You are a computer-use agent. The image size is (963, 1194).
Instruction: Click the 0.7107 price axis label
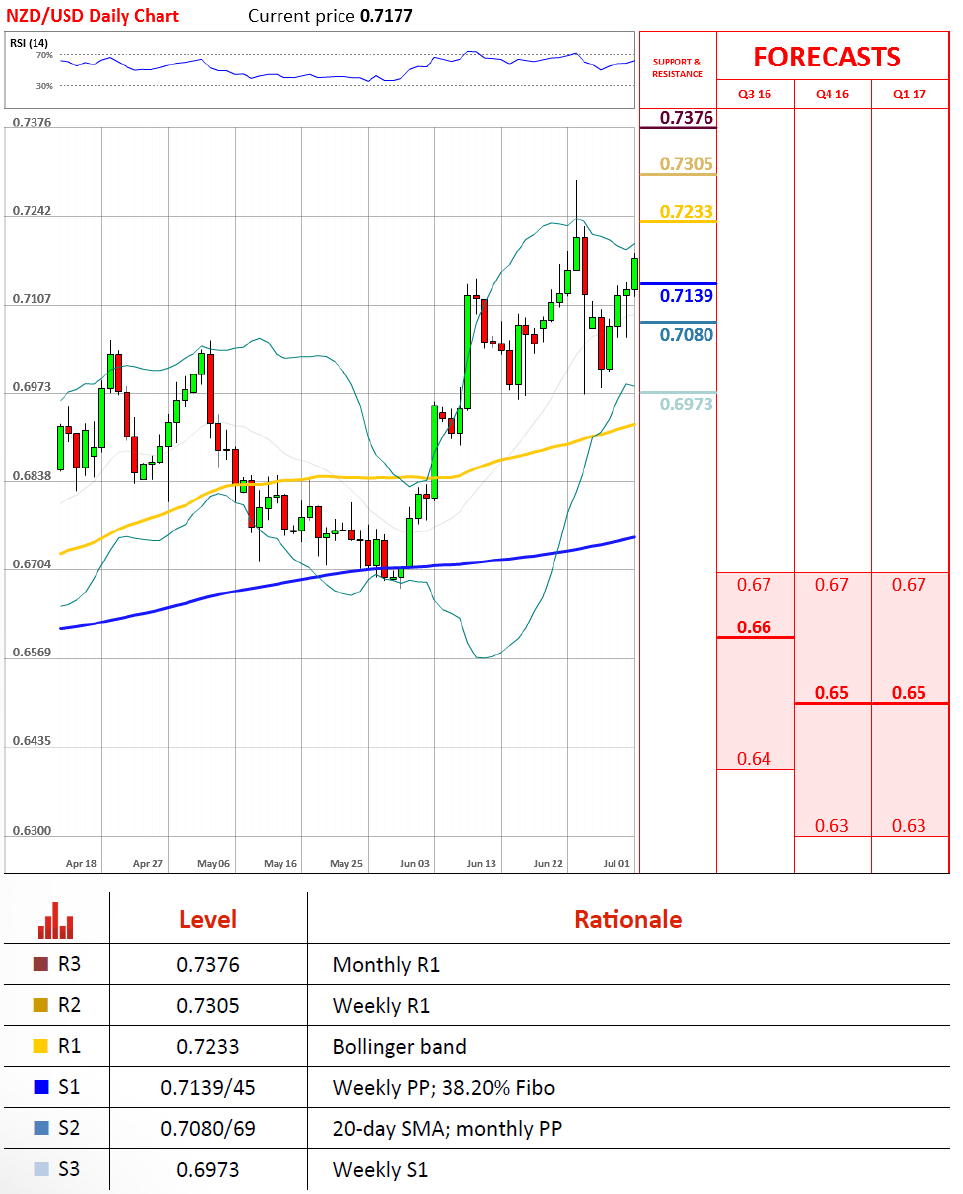(x=32, y=299)
